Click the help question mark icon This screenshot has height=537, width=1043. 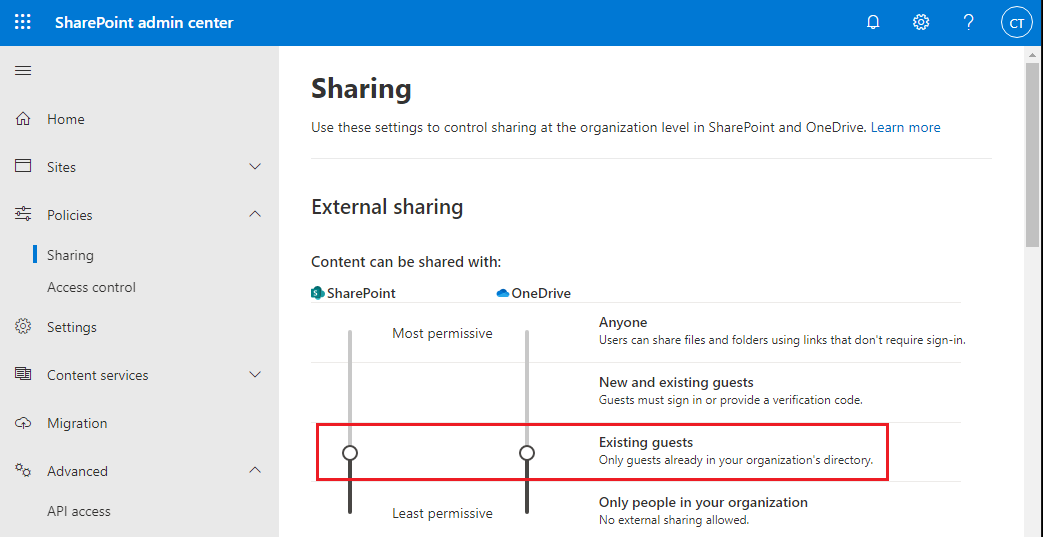point(968,22)
